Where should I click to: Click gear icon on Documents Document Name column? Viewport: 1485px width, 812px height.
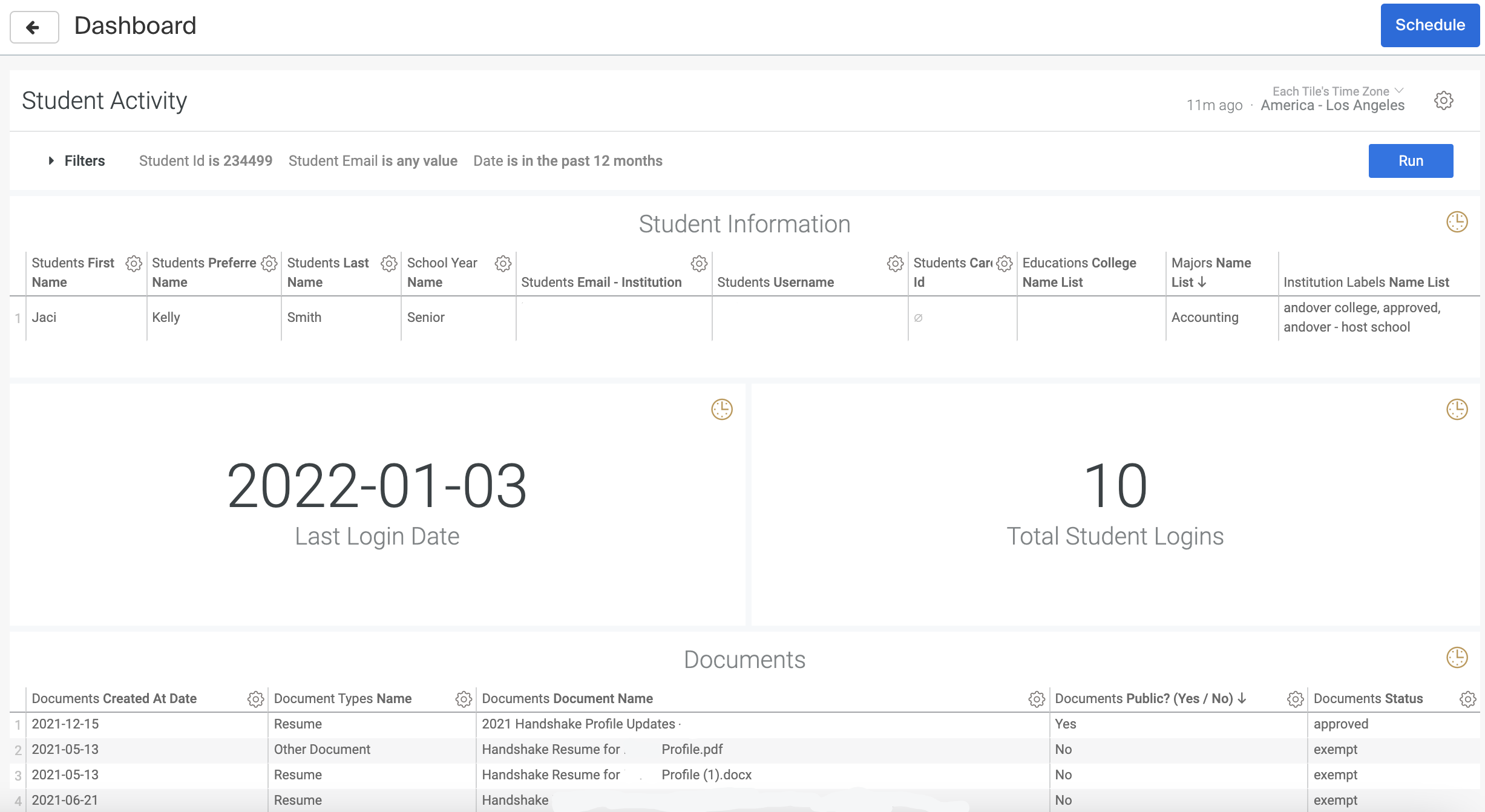pos(1037,699)
